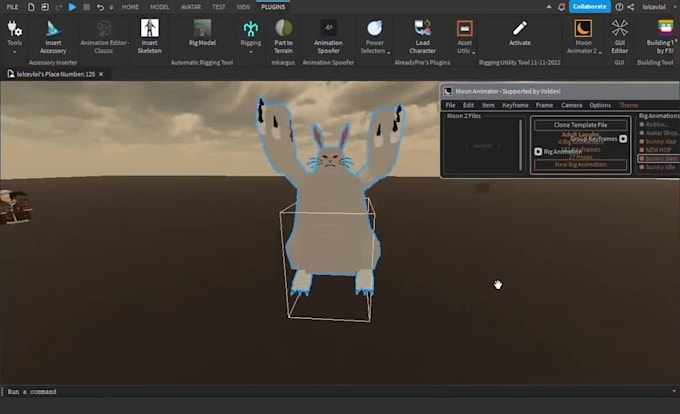The height and width of the screenshot is (414, 680).
Task: Open the Animation Spoofer tool
Action: coord(328,37)
